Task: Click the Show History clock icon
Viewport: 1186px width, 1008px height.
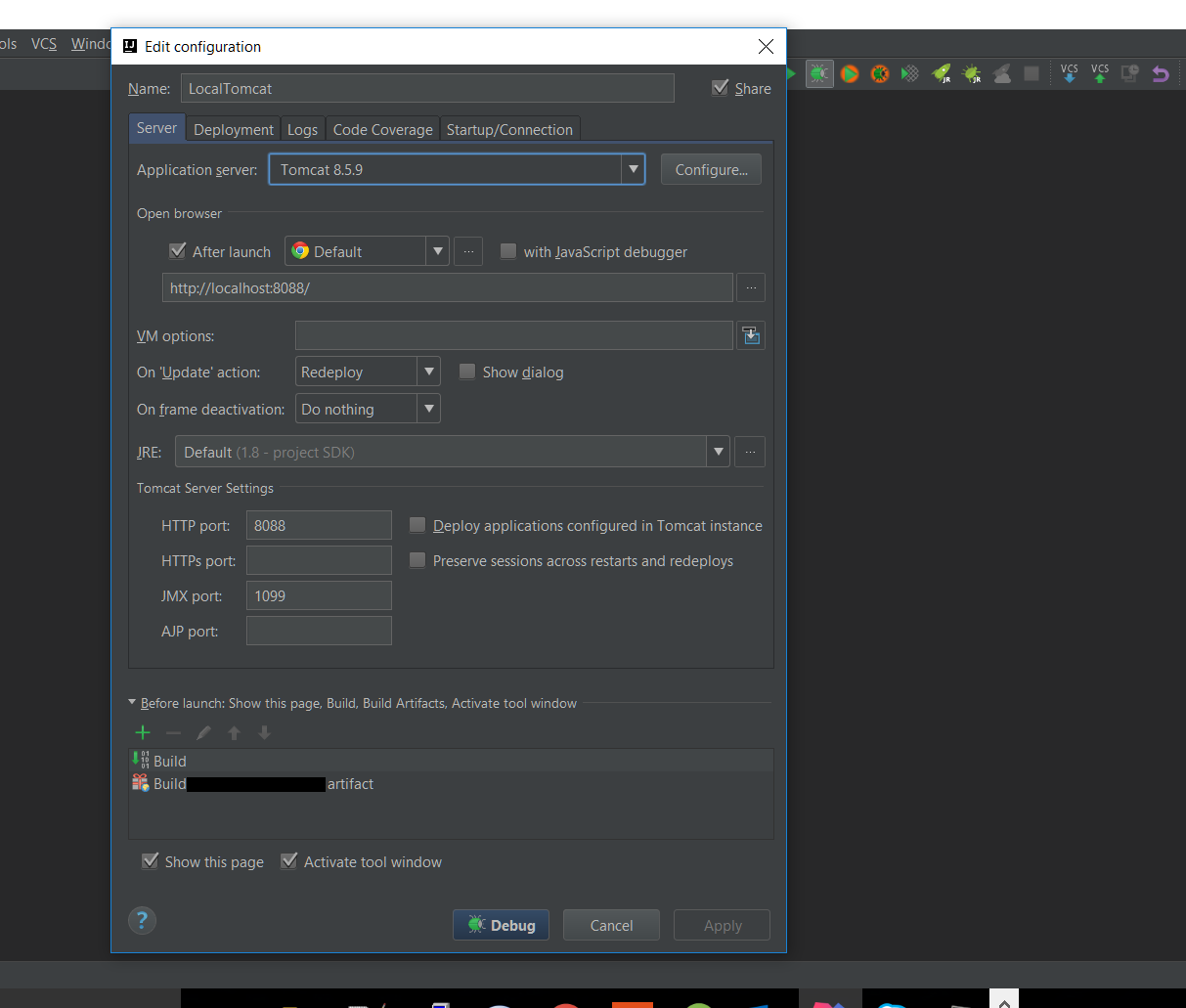Action: (x=1130, y=73)
